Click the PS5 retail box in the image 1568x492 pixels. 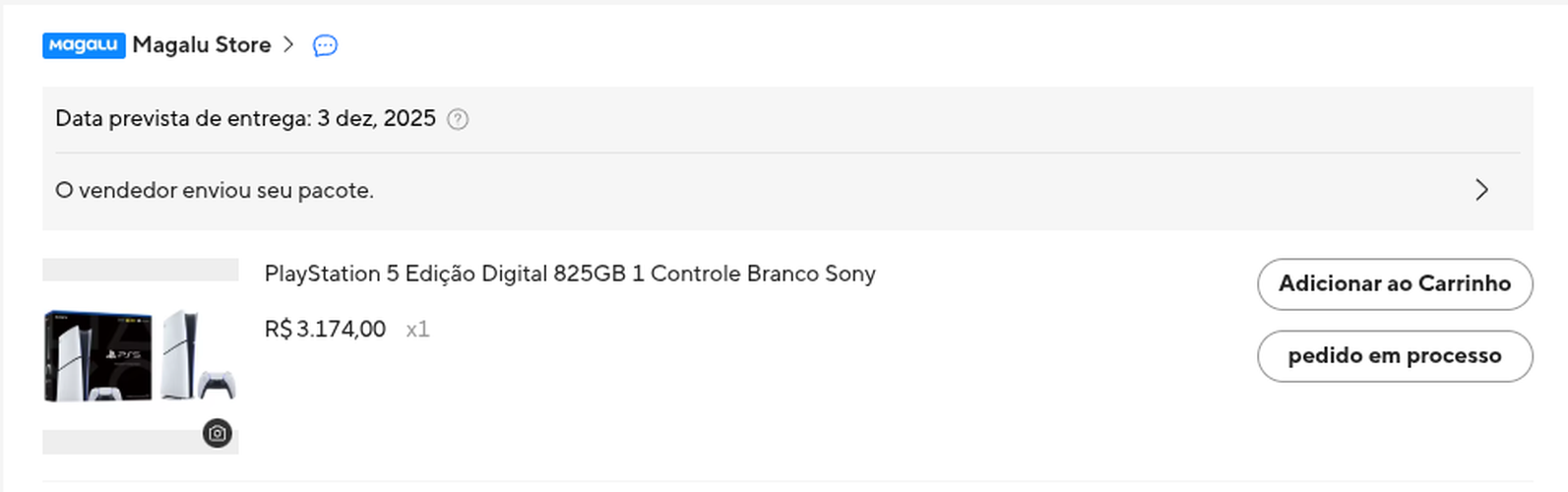pyautogui.click(x=97, y=355)
